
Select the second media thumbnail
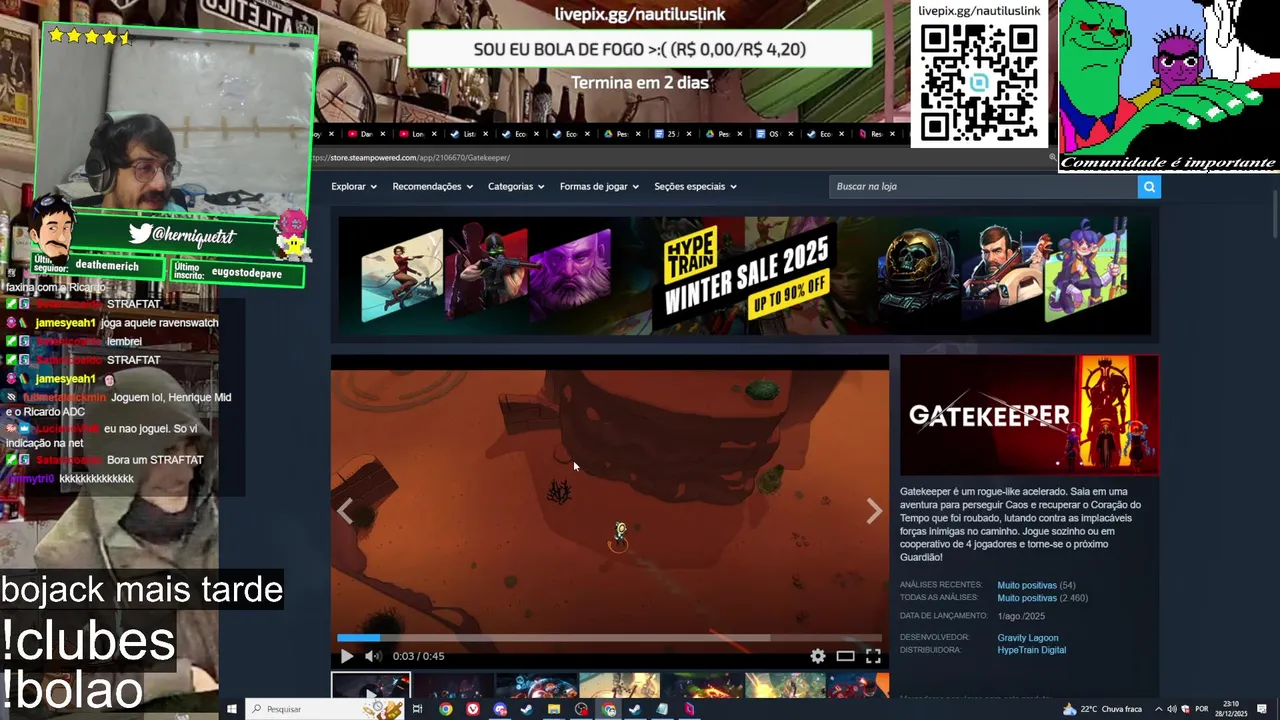tap(452, 685)
